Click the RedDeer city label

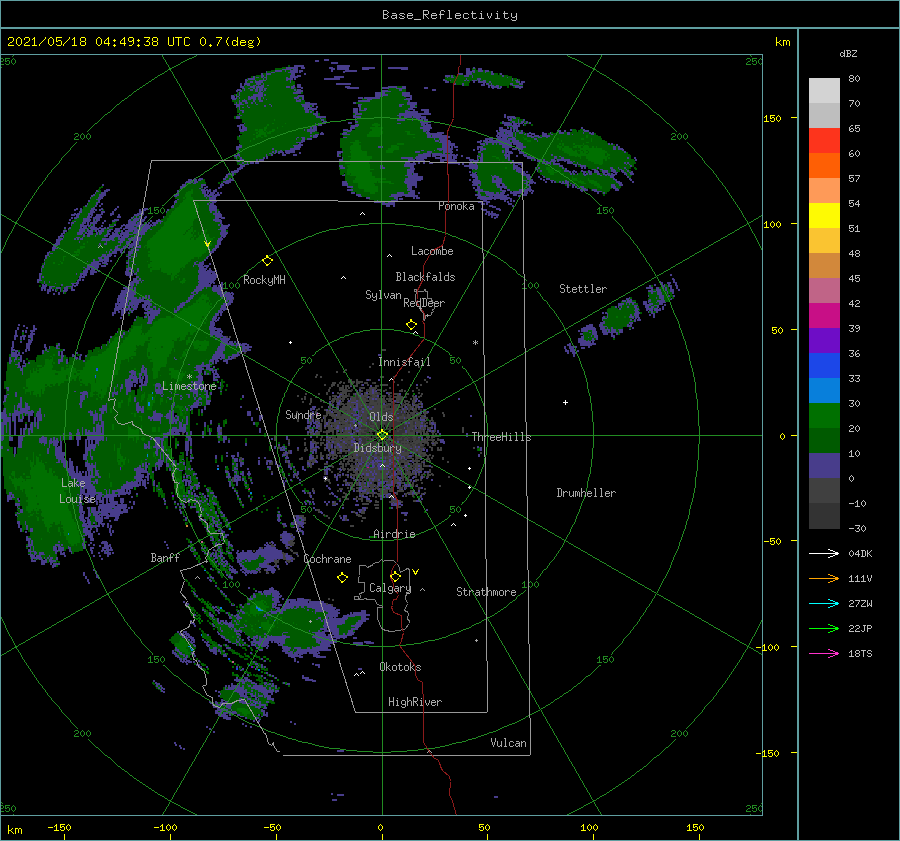(424, 303)
